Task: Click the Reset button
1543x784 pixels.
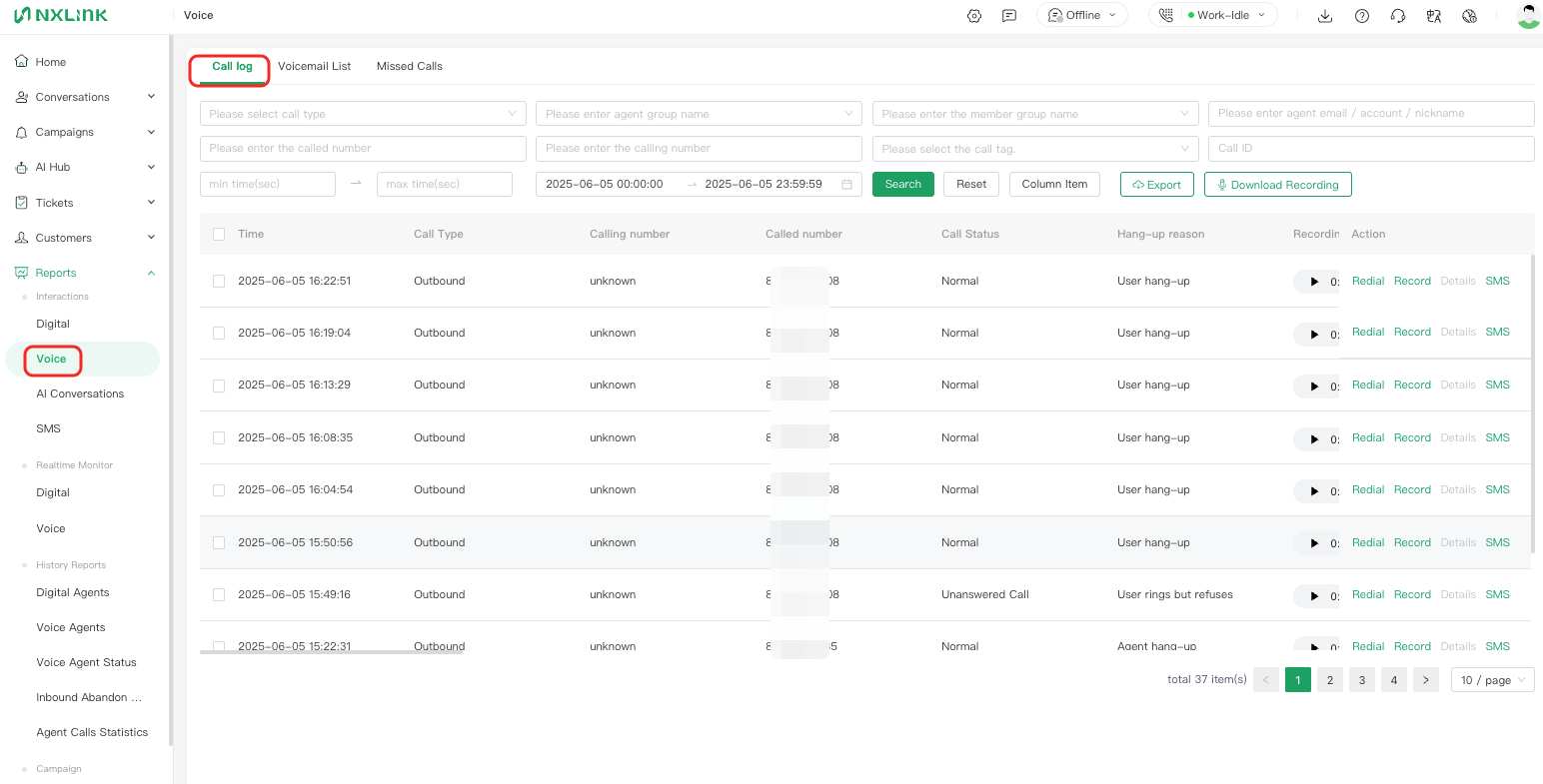Action: coord(971,184)
